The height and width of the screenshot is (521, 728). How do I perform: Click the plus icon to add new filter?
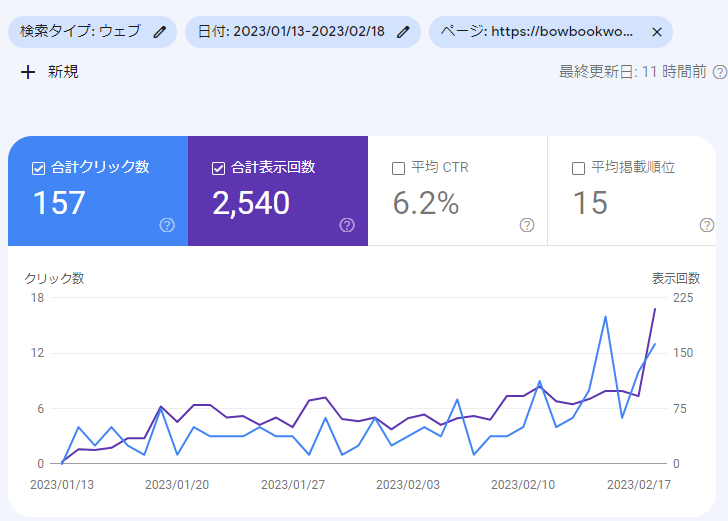tap(28, 72)
